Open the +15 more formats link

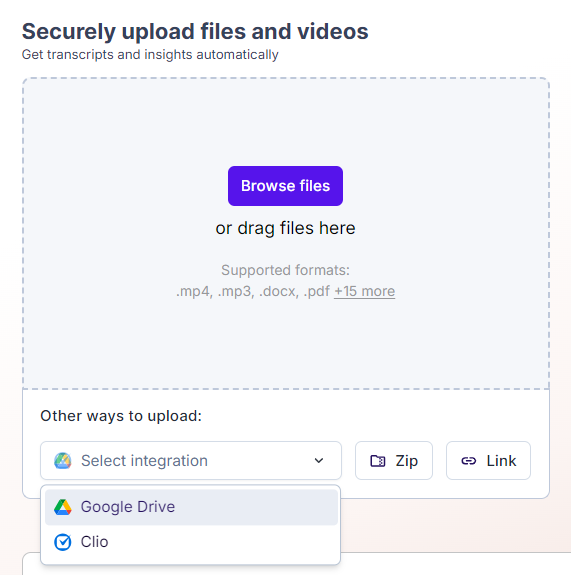(365, 291)
